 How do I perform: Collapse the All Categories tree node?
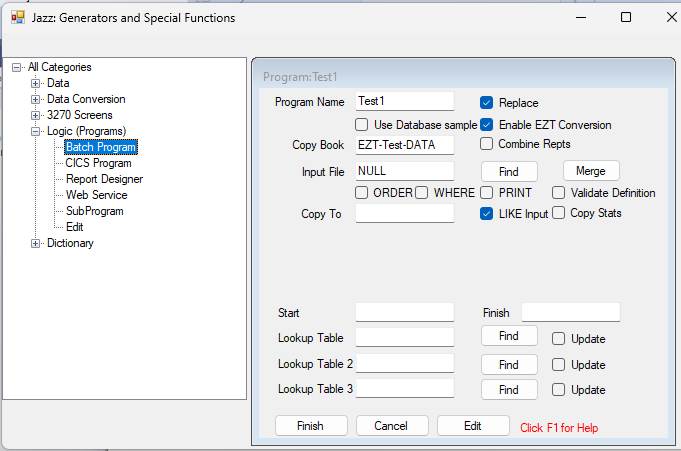[x=17, y=67]
